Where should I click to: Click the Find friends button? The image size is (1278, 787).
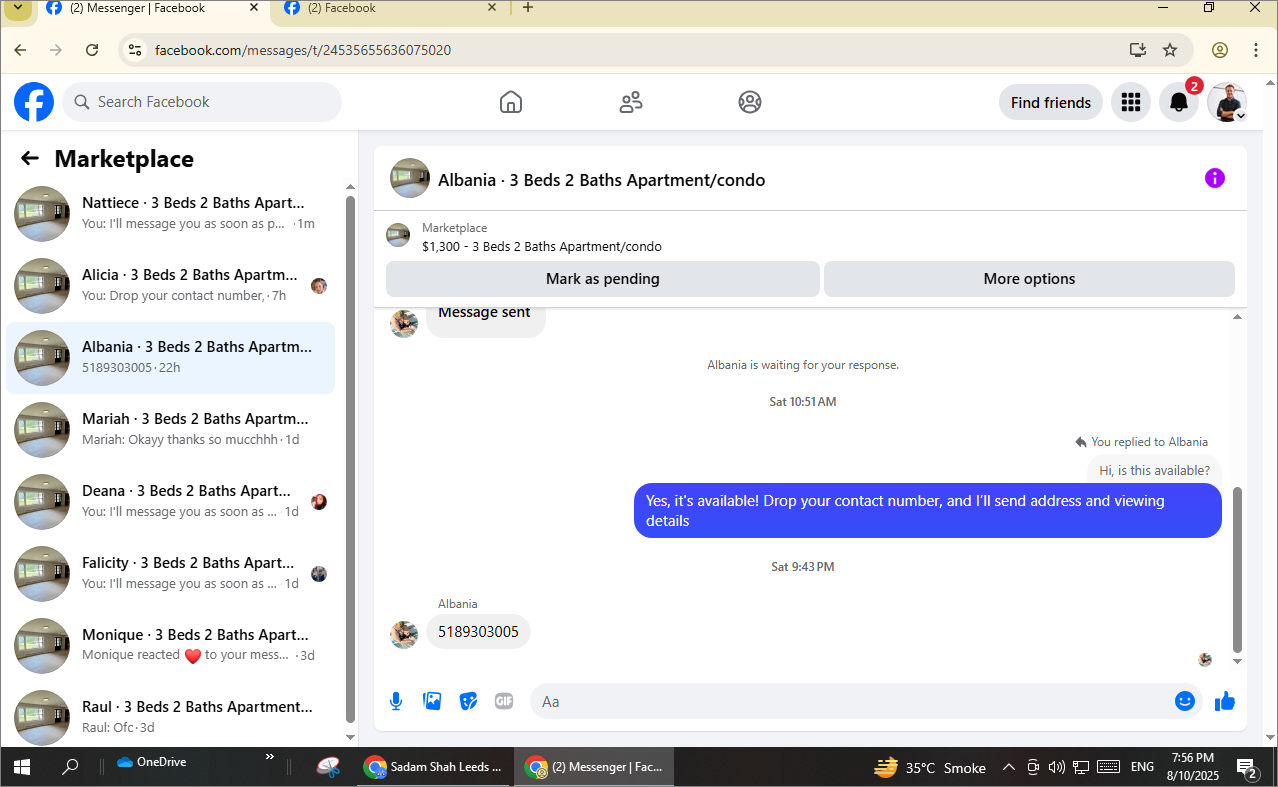[1051, 102]
